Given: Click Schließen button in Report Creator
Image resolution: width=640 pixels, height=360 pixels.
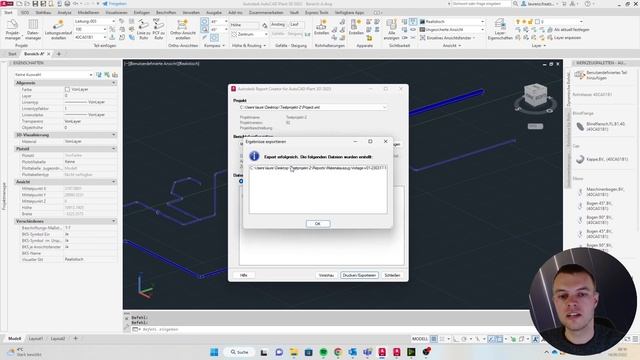Looking at the screenshot, I should pyautogui.click(x=392, y=276).
